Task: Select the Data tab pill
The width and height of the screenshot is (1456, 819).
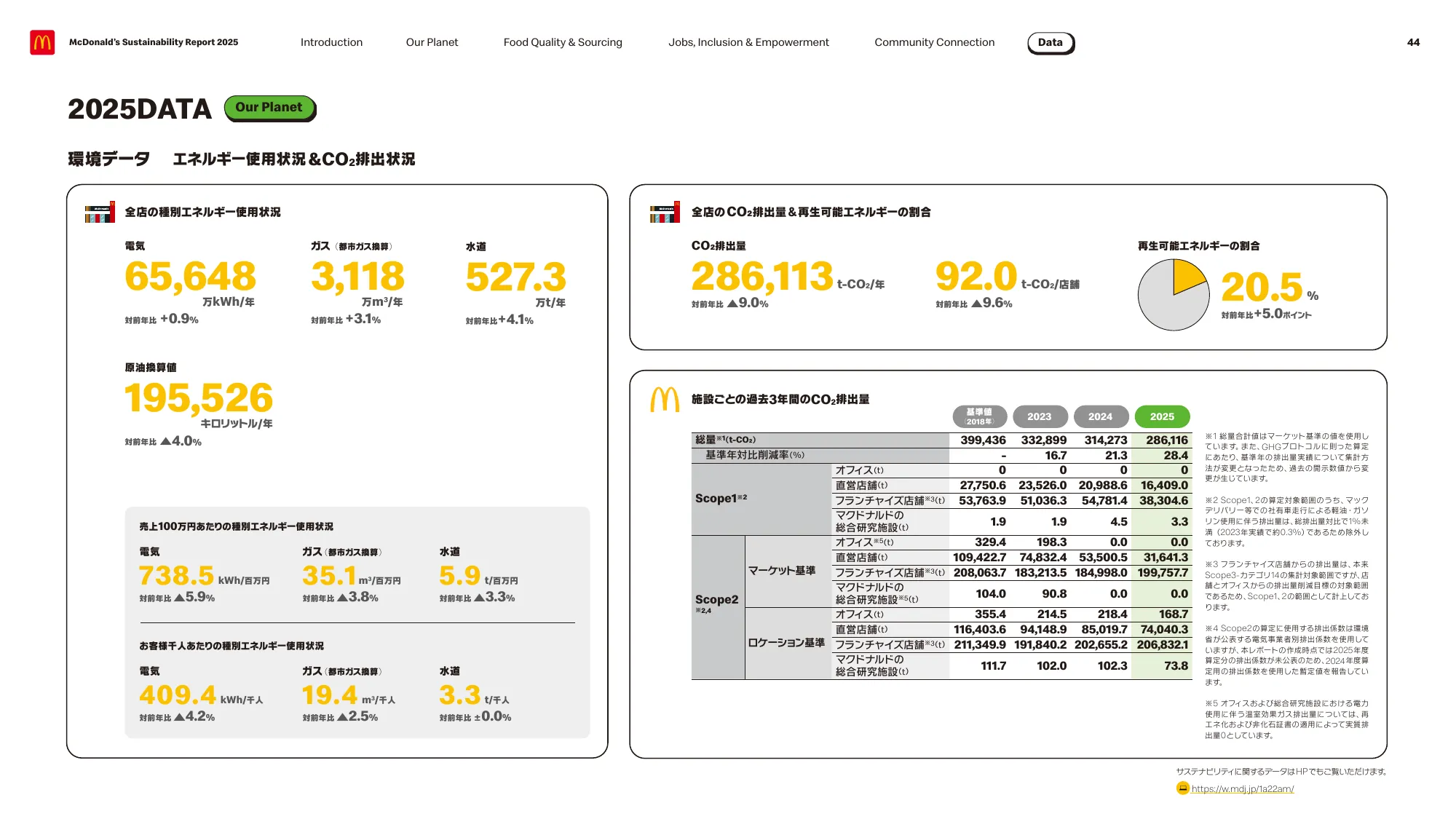Action: (x=1051, y=43)
